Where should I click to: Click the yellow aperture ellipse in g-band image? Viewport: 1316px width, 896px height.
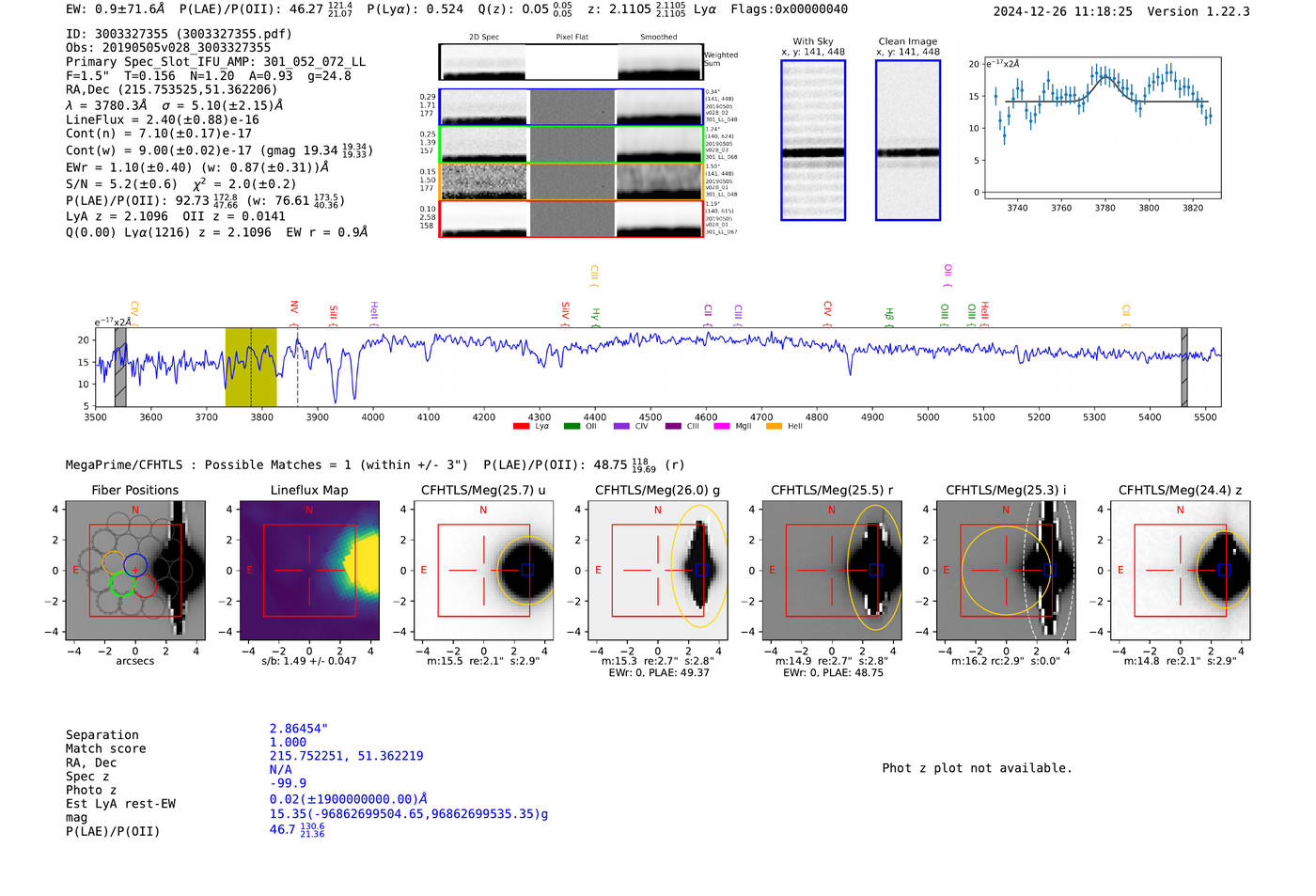pyautogui.click(x=699, y=566)
